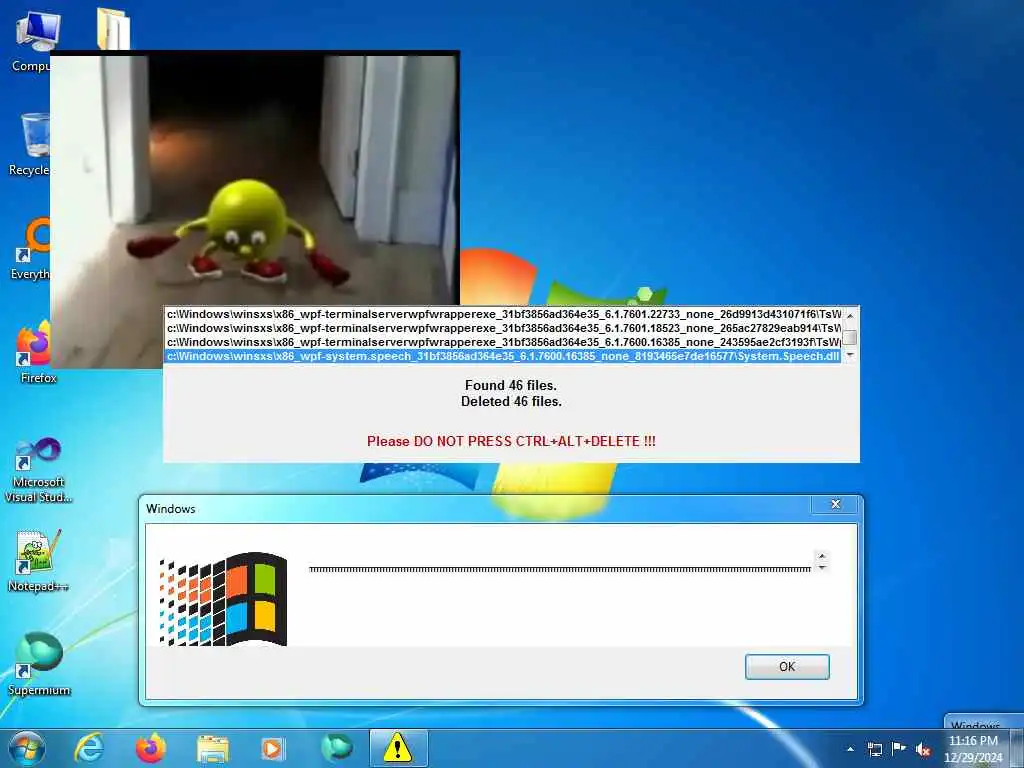Image resolution: width=1024 pixels, height=768 pixels.
Task: Open the Windows Start menu orb
Action: click(27, 748)
